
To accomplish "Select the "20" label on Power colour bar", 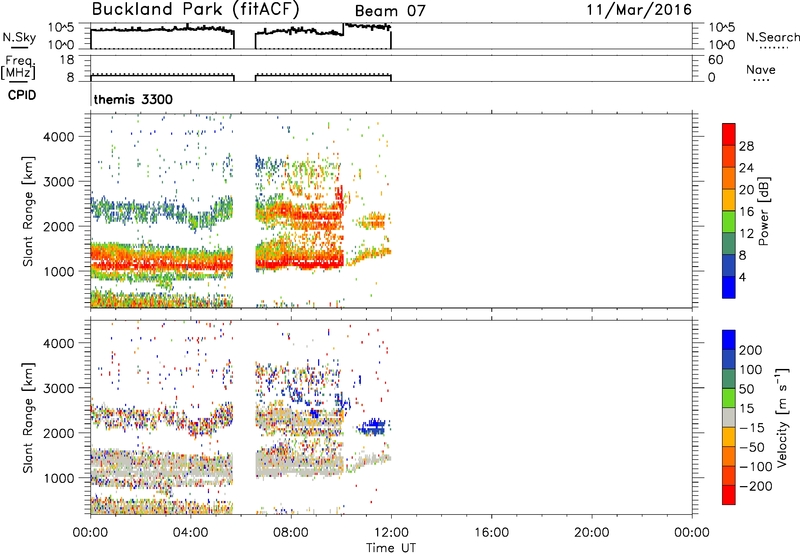I will [x=746, y=190].
